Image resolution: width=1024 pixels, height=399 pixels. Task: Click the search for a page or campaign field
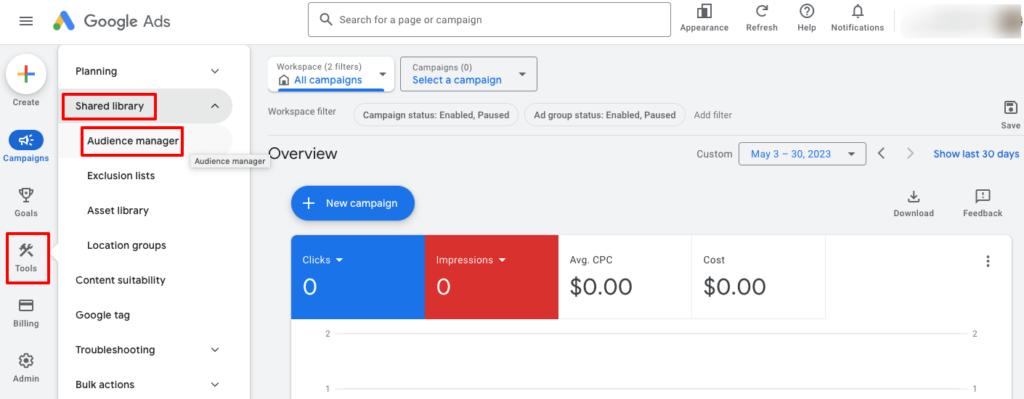click(489, 20)
